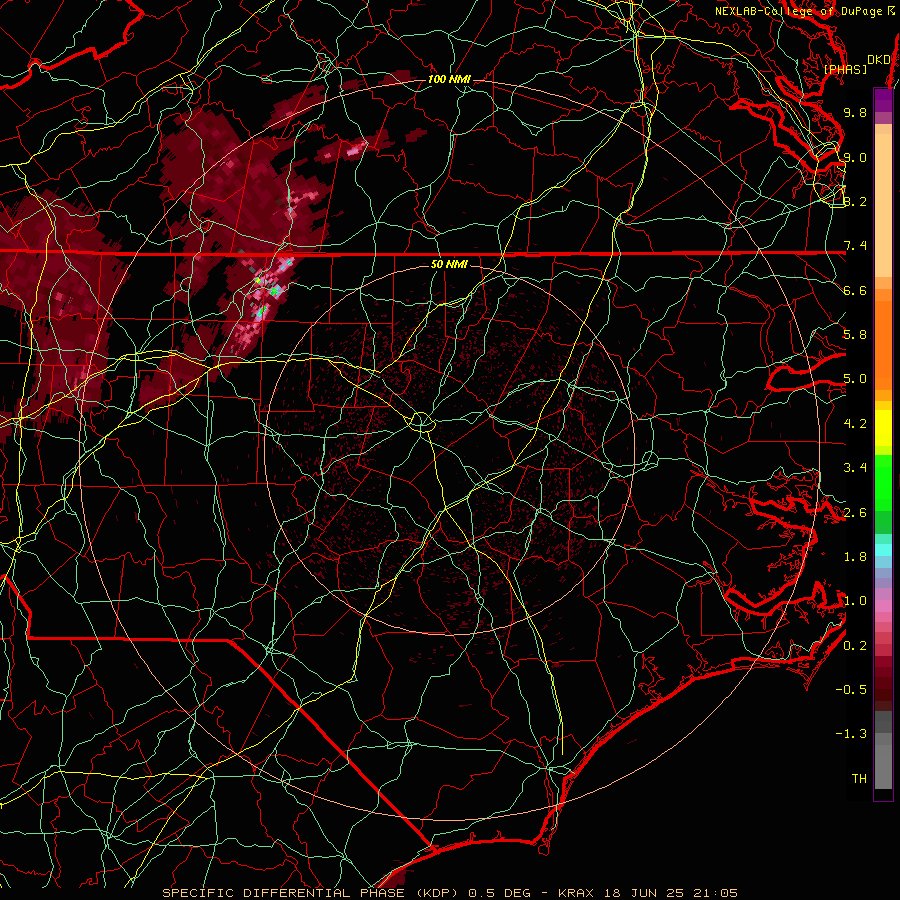Screen dimensions: 900x900
Task: Pick the cyan segment of the color scale
Action: 883,550
